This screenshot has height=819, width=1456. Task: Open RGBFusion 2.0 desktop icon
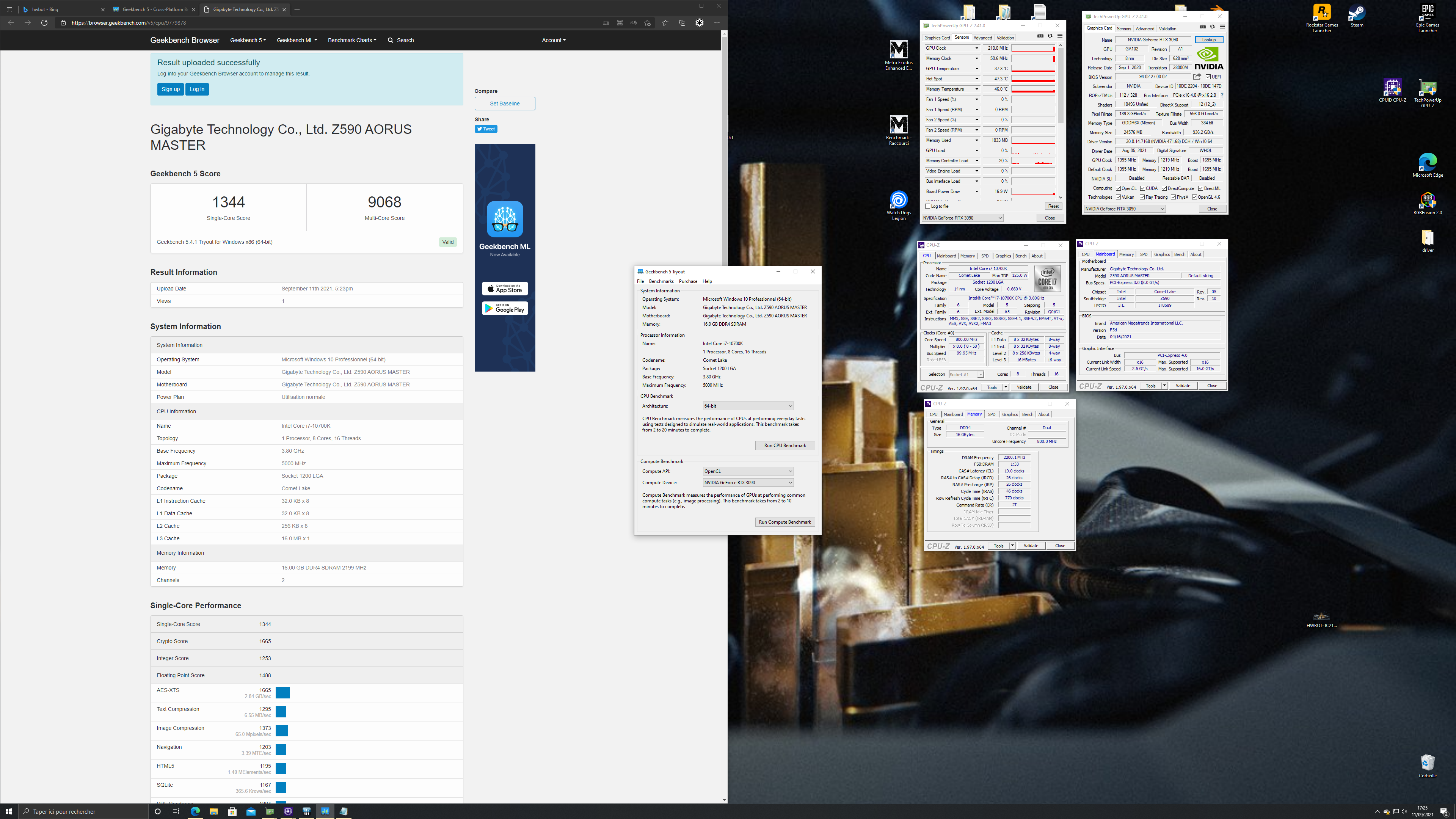(1428, 204)
